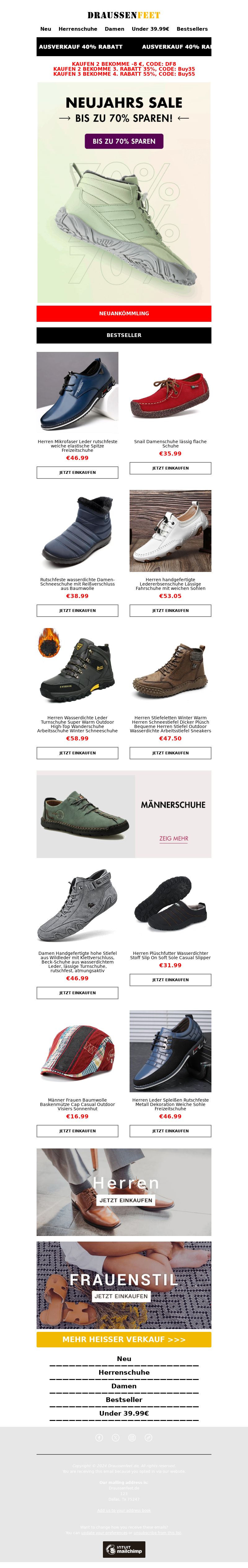Select the Under 39.99€ menu item
The image size is (248, 1568).
tap(150, 29)
